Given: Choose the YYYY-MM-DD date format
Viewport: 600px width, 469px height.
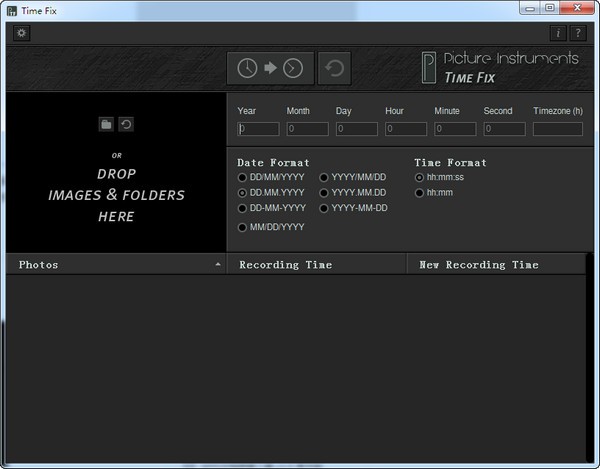Looking at the screenshot, I should [324, 208].
